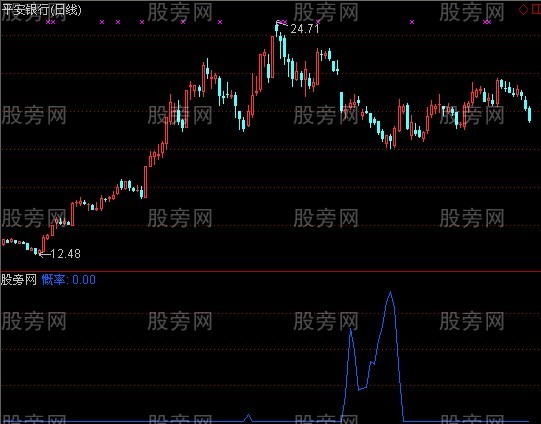Click the 24.71 high price label

click(305, 29)
